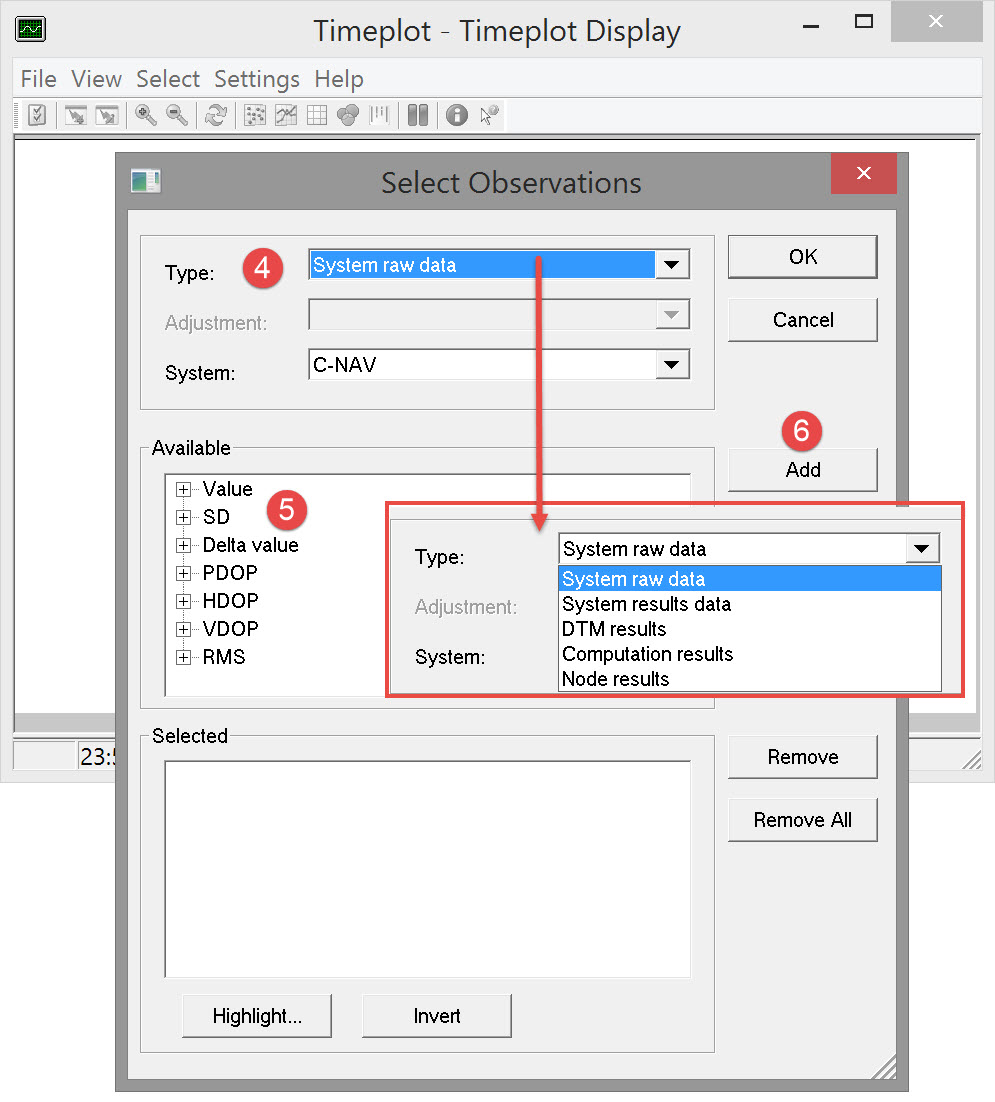Open the Type dropdown arrow
The width and height of the screenshot is (995, 1102).
tap(671, 265)
